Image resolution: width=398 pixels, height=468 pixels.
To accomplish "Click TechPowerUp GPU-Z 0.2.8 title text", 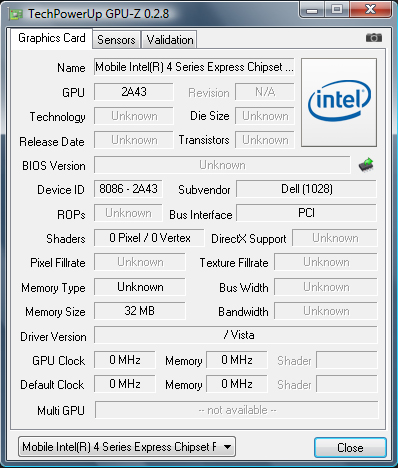I will coord(99,14).
